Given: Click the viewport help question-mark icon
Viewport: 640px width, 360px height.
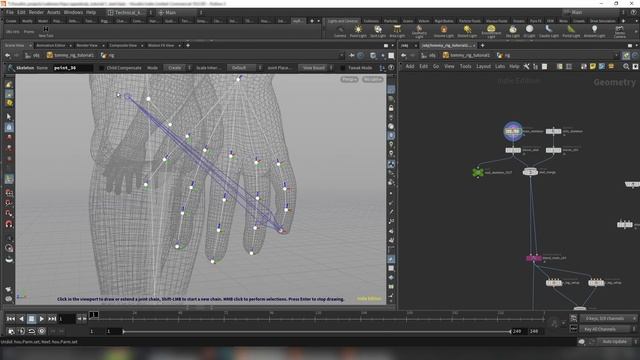Looking at the screenshot, I should click(x=391, y=68).
